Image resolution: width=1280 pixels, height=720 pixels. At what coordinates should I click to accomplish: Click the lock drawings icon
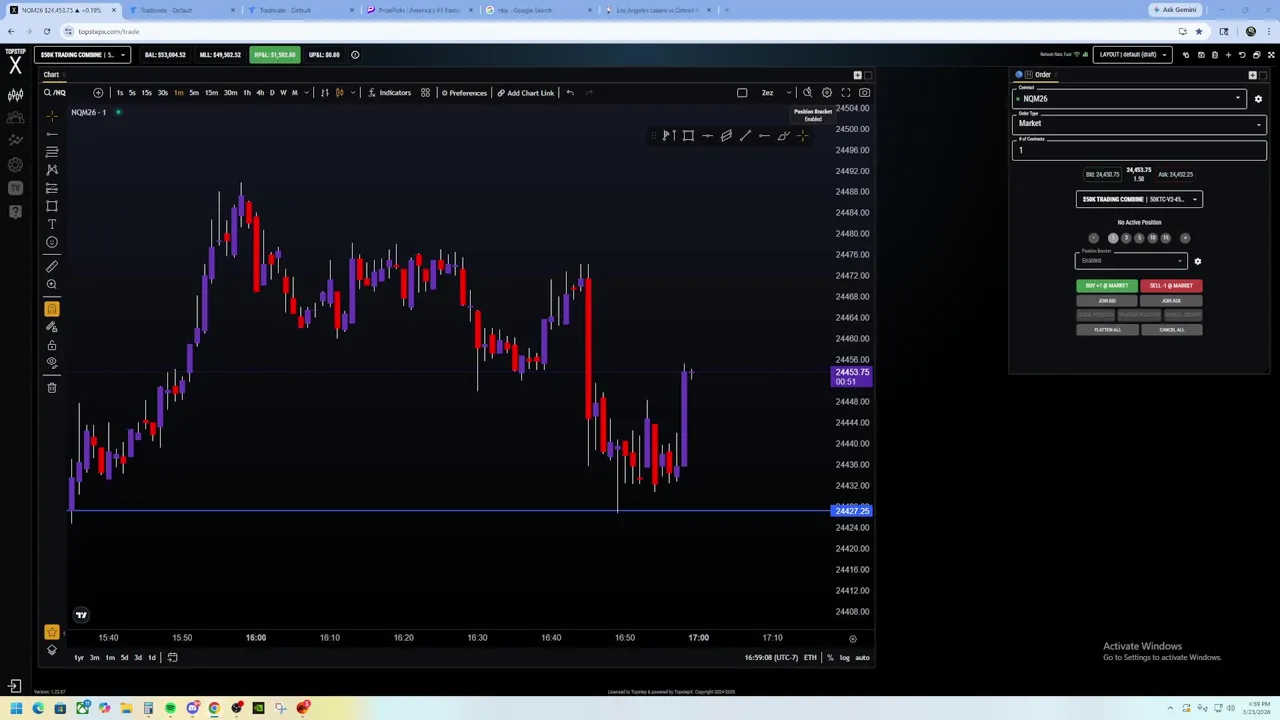[x=52, y=345]
